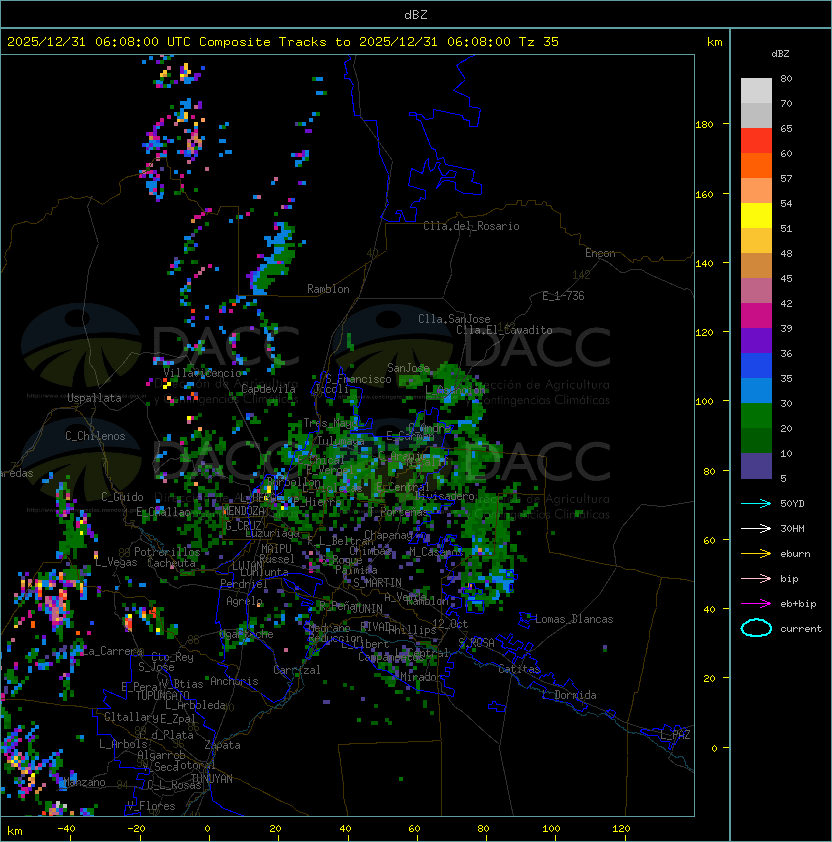
Task: Click the yellow eburn arrow icon
Action: 756,554
